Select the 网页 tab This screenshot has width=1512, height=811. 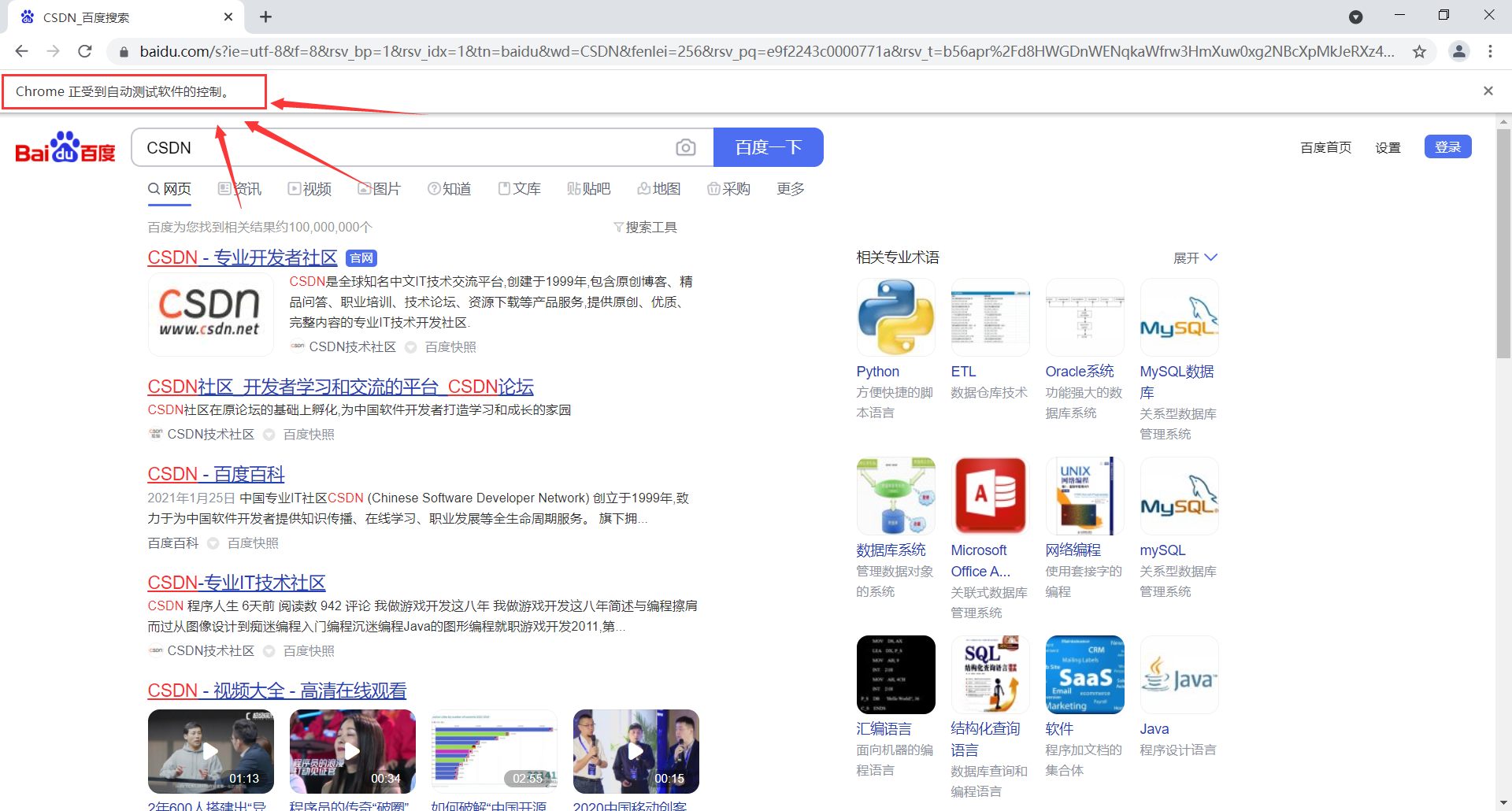point(169,189)
